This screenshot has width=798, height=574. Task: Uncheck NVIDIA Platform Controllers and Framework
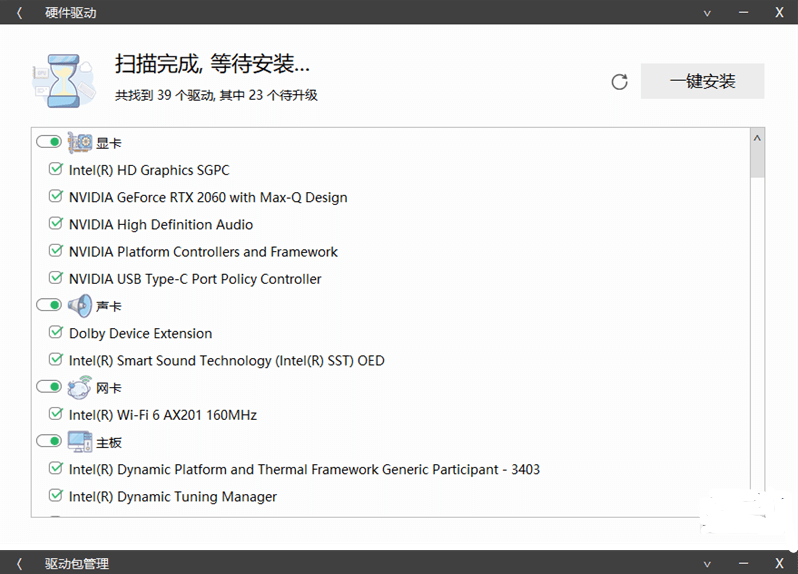(55, 251)
